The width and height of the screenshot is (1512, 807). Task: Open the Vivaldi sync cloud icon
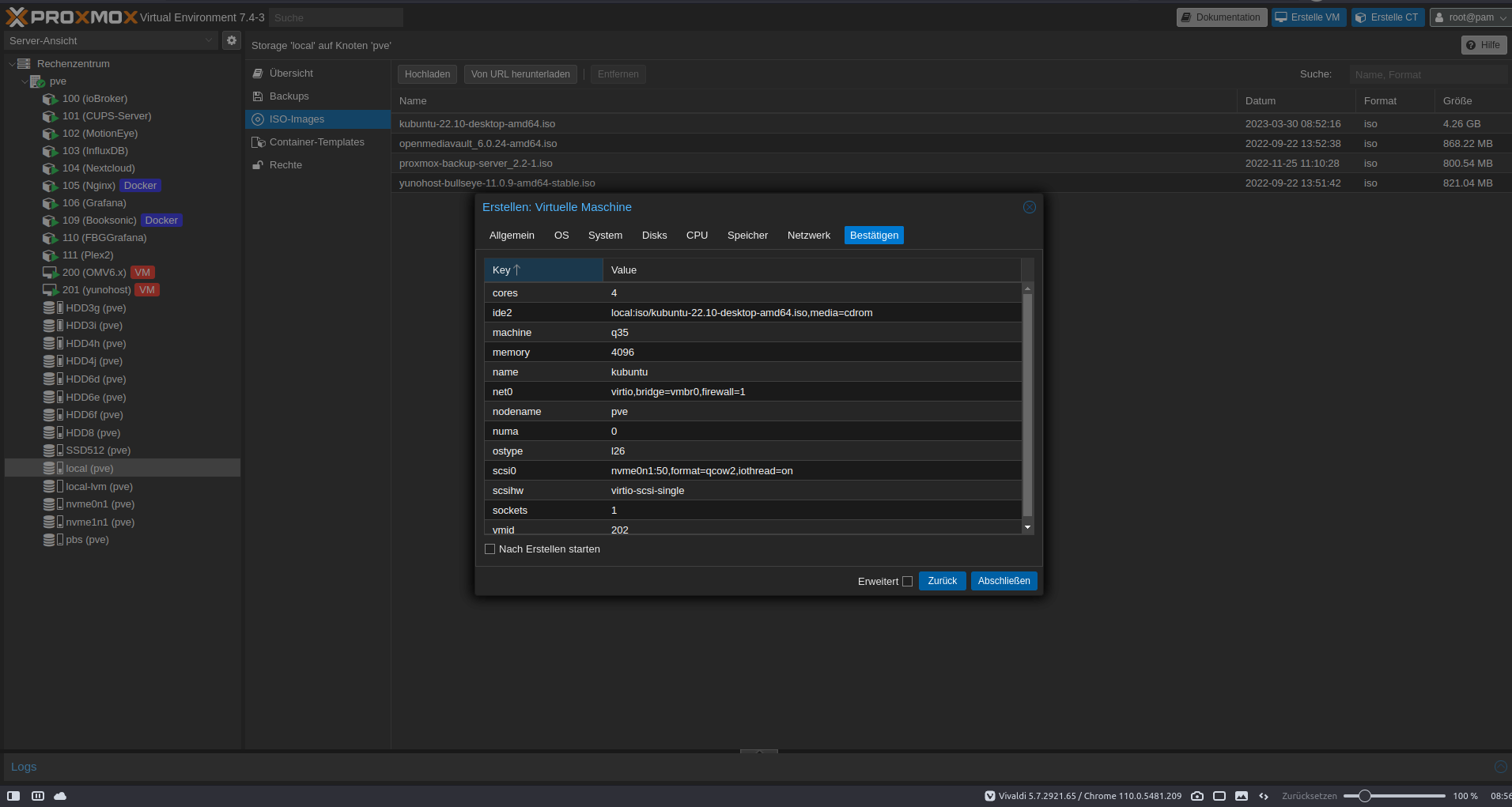tap(60, 796)
